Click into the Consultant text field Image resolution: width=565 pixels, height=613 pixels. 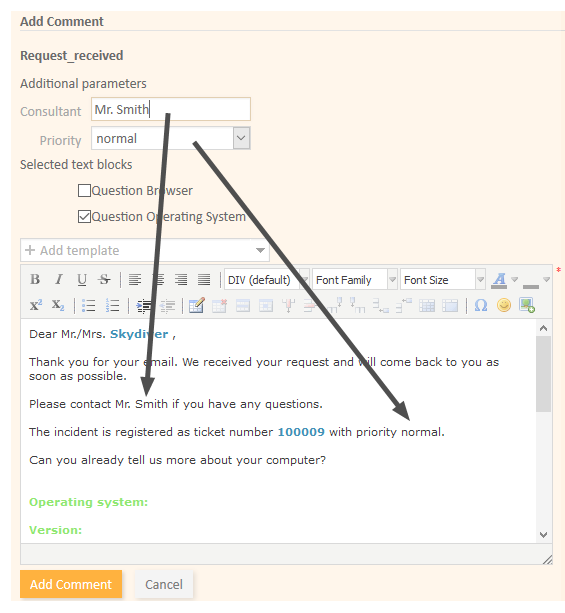click(171, 109)
